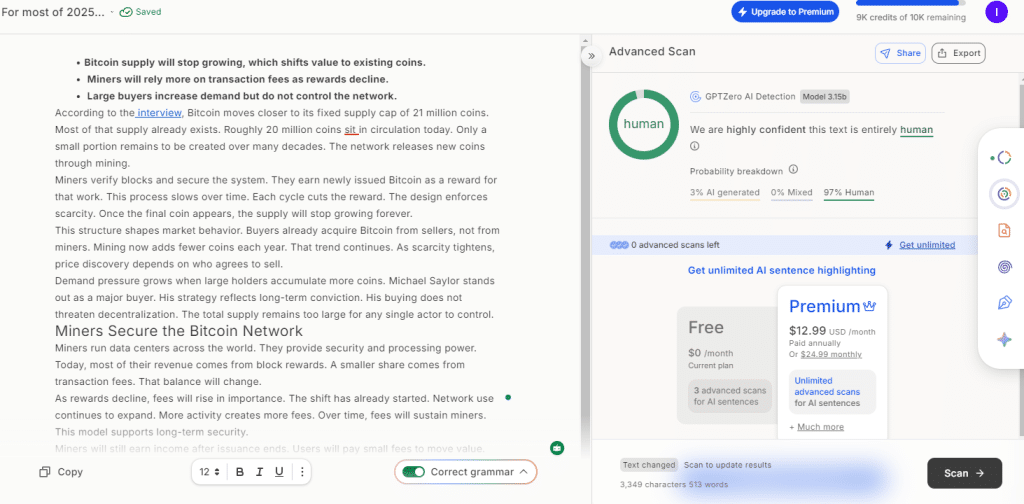This screenshot has height=504, width=1024.
Task: Open the first scan overview icon in the sidebar
Action: tap(1003, 158)
